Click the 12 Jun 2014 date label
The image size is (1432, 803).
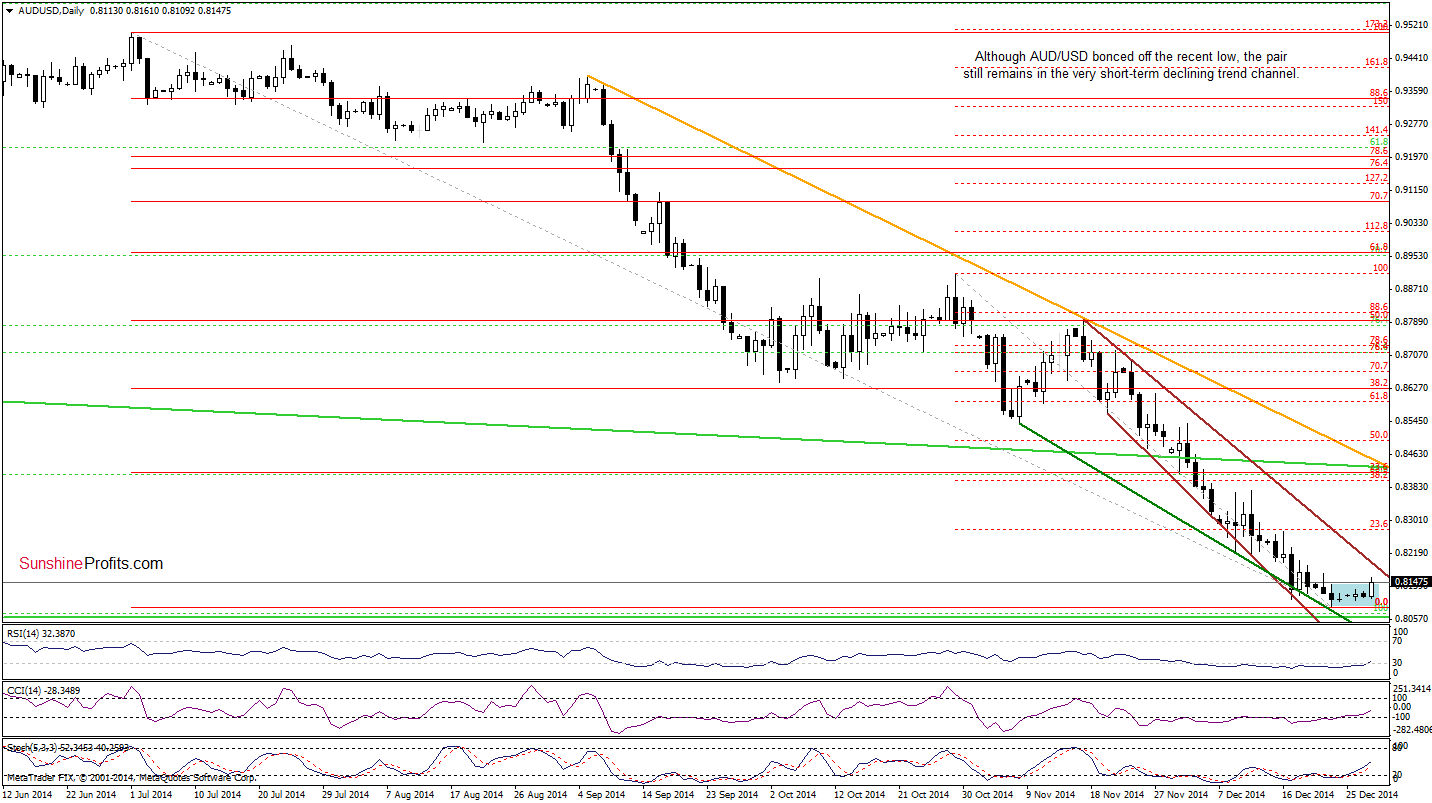coord(29,794)
